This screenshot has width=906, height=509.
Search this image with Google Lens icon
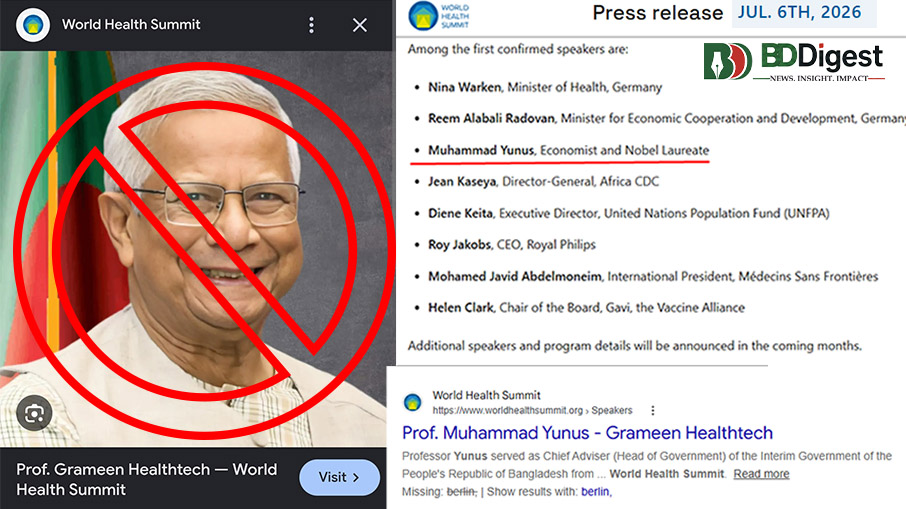click(34, 413)
